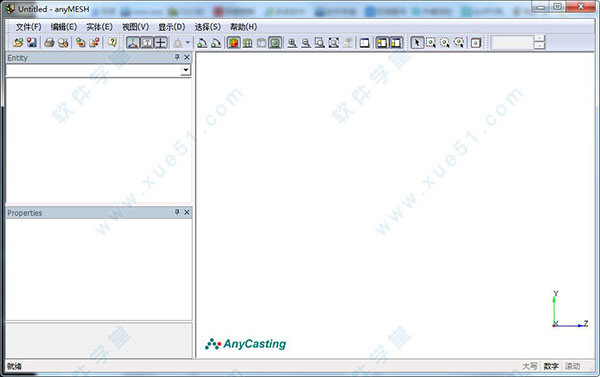Zoom out with the minus magnifier
Viewport: 600px width, 377px height.
pos(306,42)
